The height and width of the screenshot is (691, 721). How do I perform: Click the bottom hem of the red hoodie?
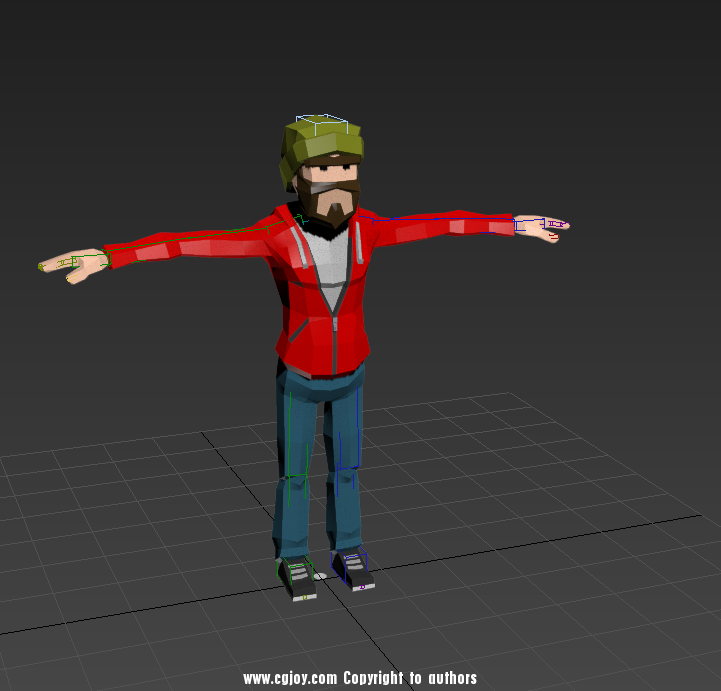[x=318, y=370]
